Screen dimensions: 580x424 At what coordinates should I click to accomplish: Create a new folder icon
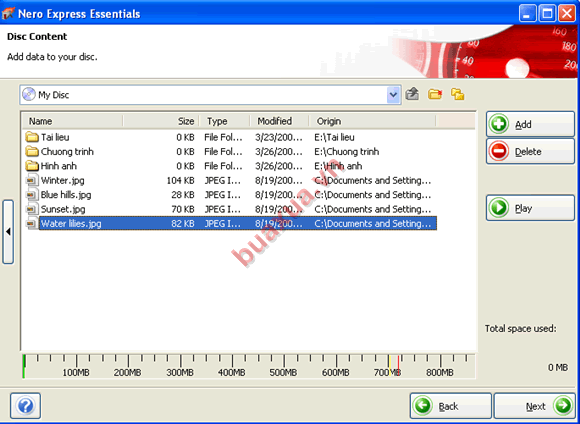[x=435, y=94]
